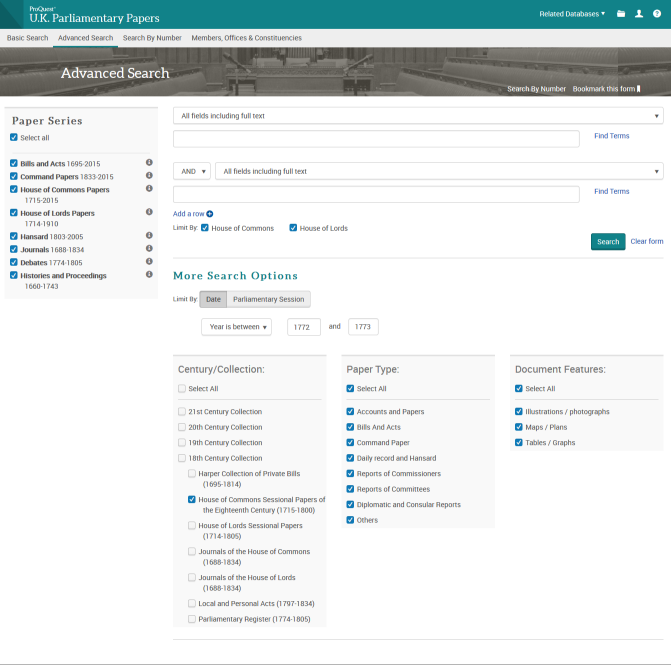The height and width of the screenshot is (665, 671).
Task: Open first search field type dropdown
Action: tap(418, 116)
